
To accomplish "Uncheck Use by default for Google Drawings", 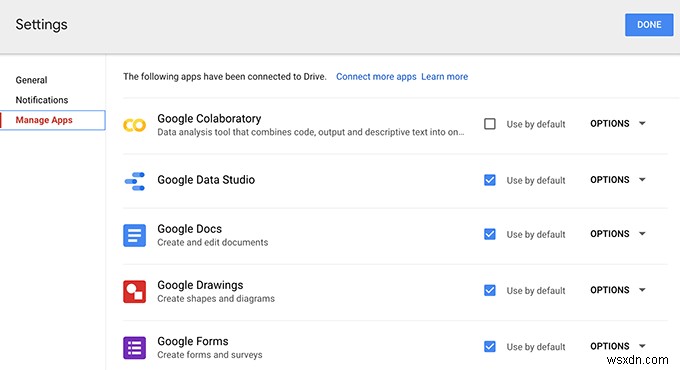I will [490, 290].
